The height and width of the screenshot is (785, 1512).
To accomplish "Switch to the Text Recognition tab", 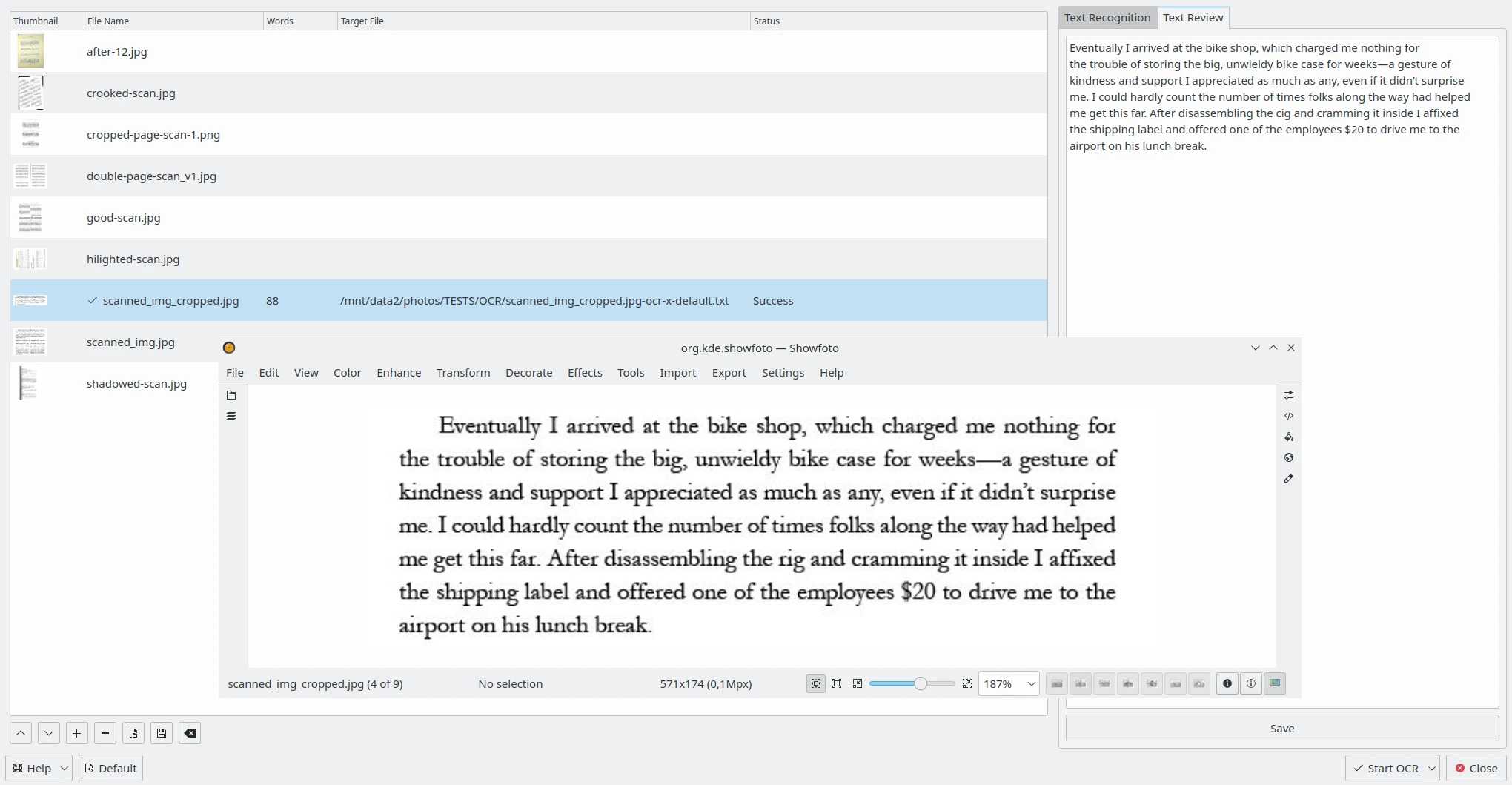I will (1107, 18).
